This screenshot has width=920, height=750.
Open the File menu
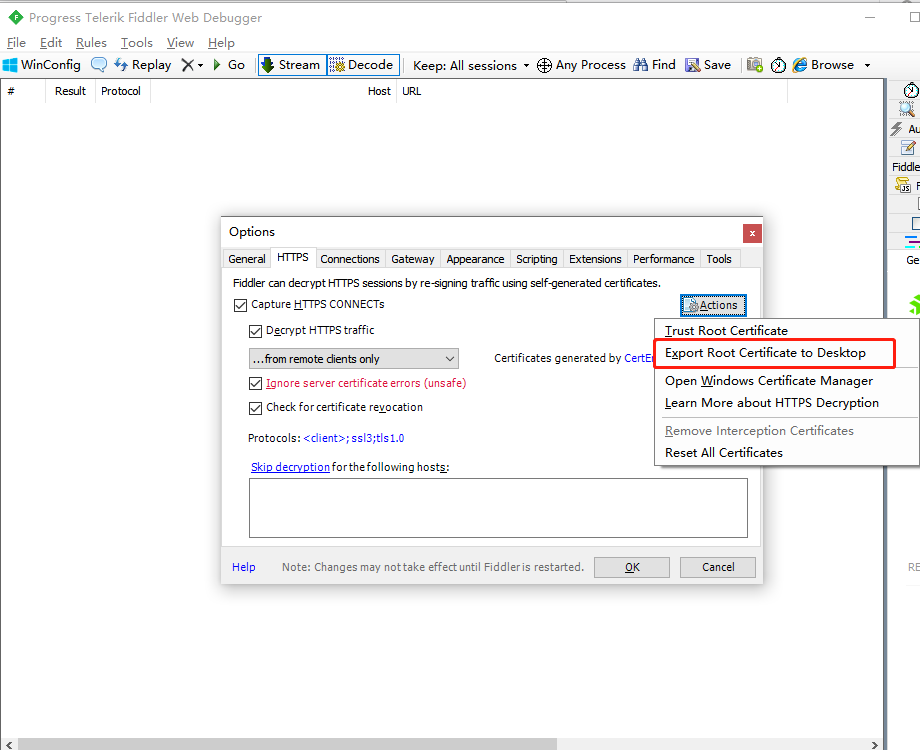click(16, 43)
